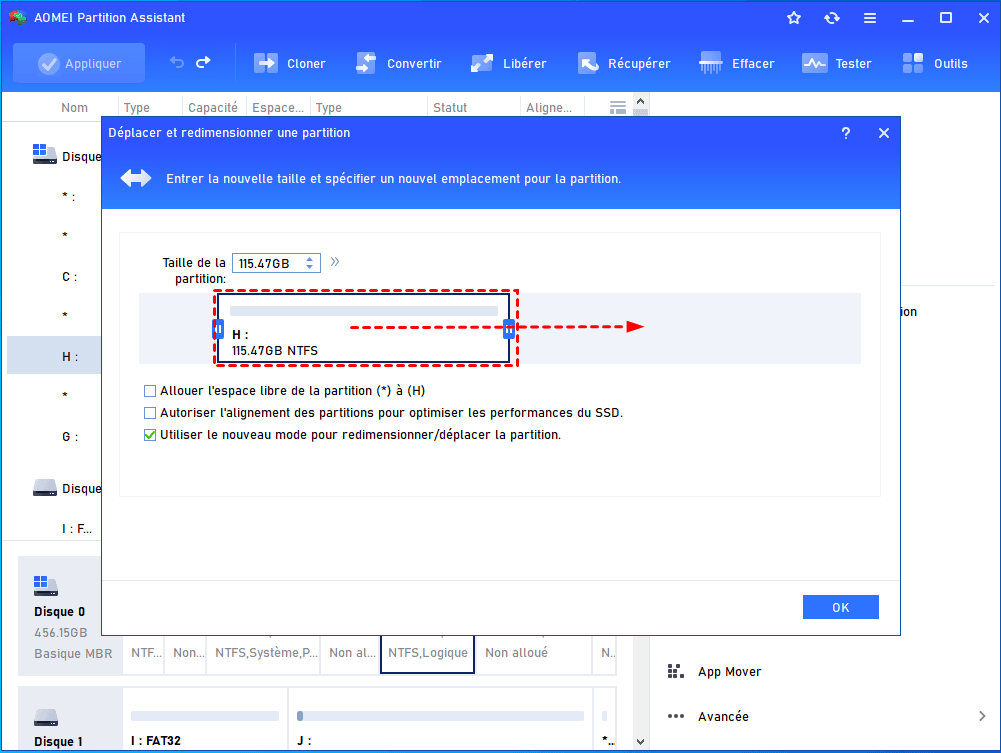Select the I: FAT32 partition block
This screenshot has height=753, width=1001.
pyautogui.click(x=205, y=719)
